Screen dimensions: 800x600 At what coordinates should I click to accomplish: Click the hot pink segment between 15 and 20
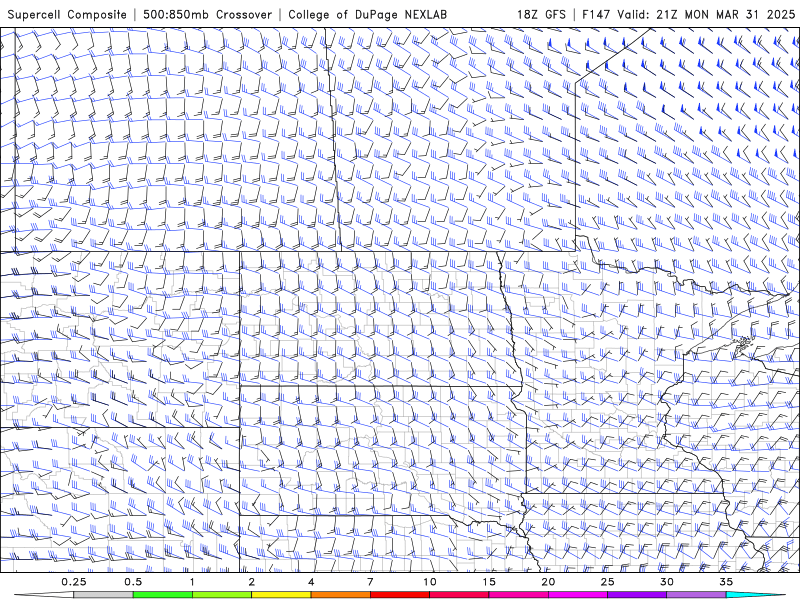(x=518, y=594)
